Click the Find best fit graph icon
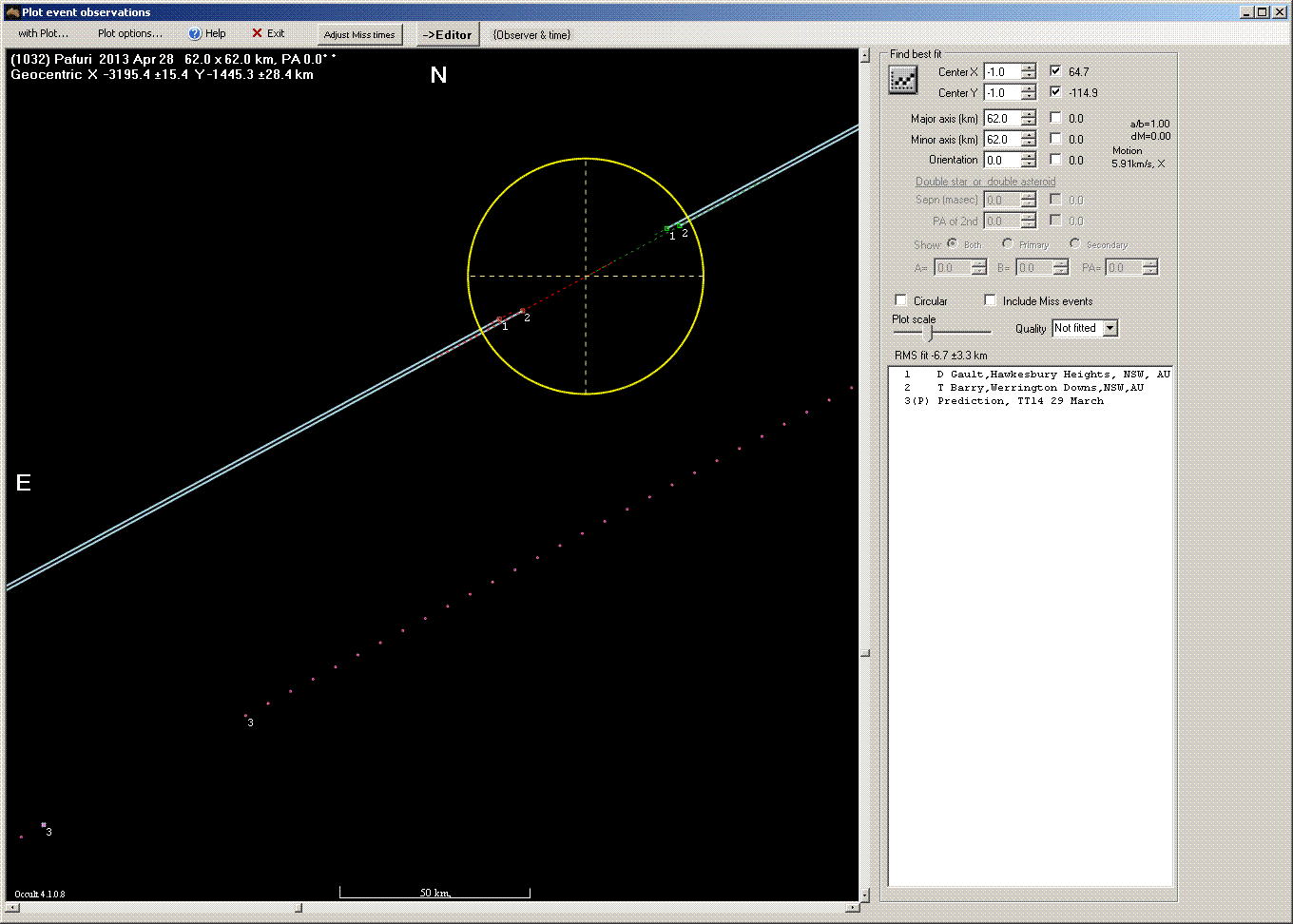Screen dimensions: 1293x924 tap(903, 81)
